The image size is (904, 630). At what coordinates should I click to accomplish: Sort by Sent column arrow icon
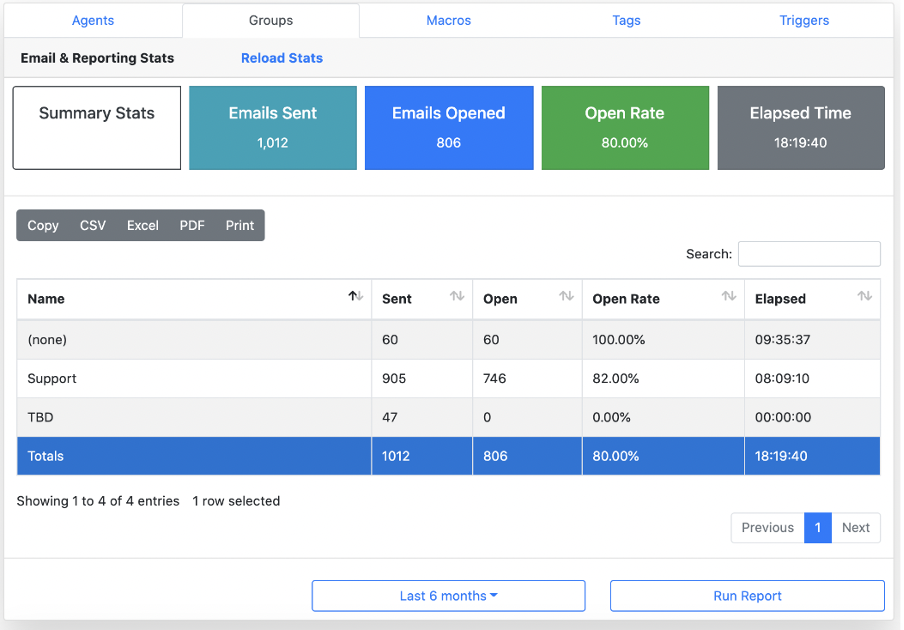457,296
